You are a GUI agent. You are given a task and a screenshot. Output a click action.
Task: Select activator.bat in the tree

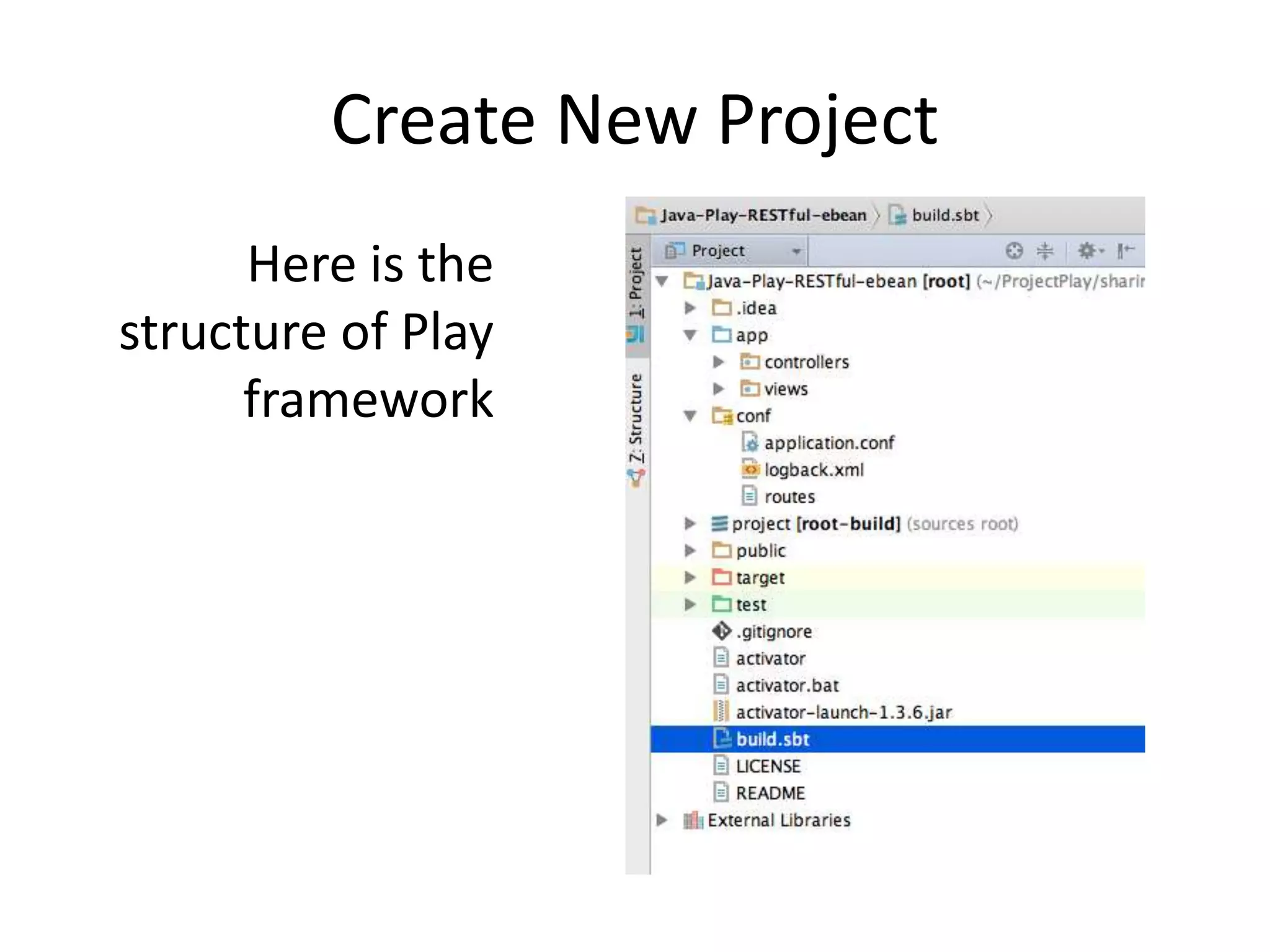click(788, 685)
